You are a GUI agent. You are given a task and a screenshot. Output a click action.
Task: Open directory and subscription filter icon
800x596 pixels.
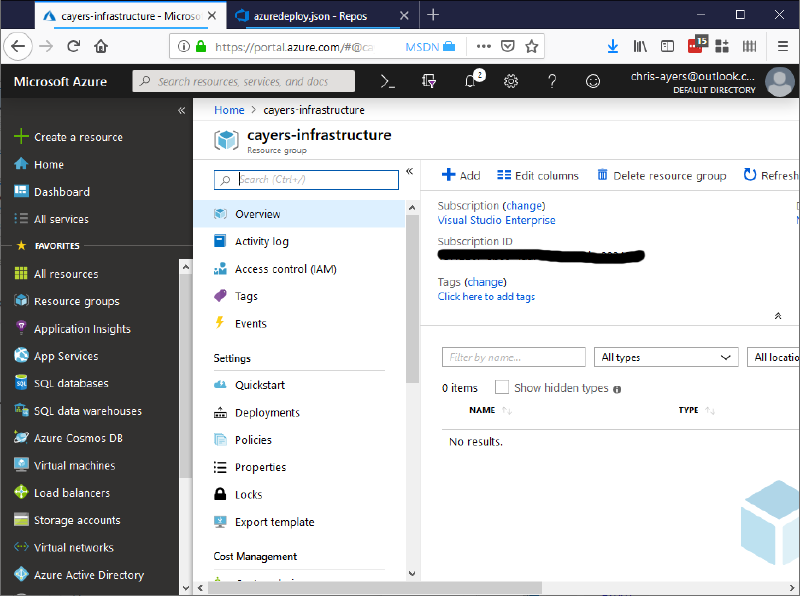(x=430, y=81)
